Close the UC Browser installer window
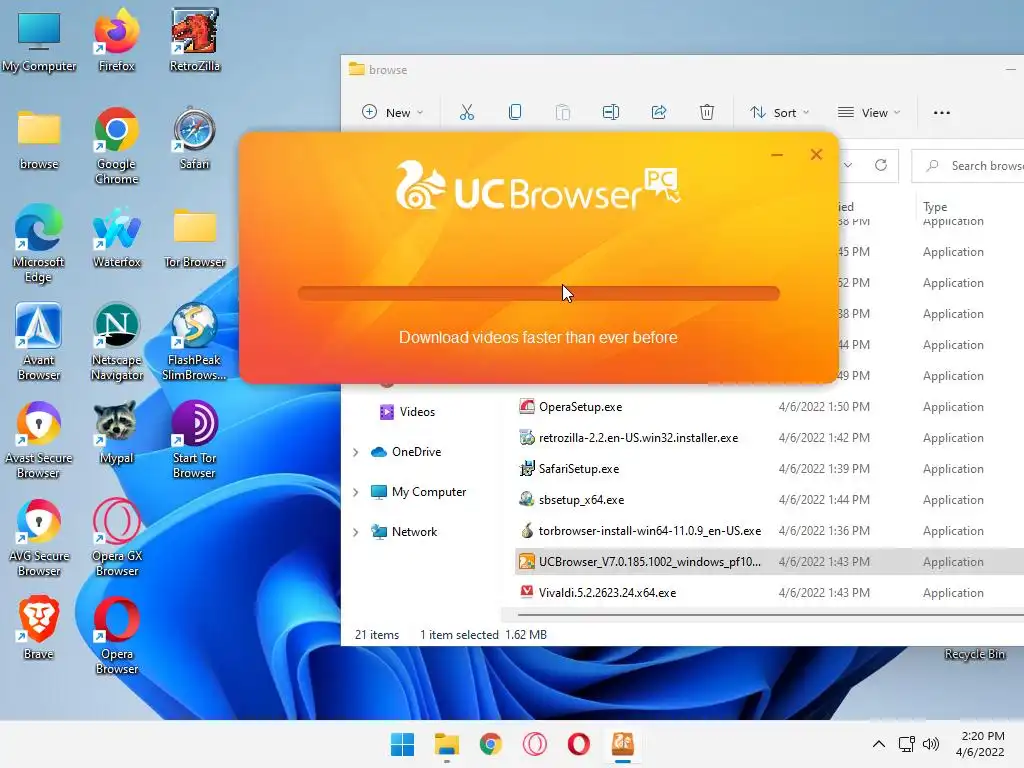This screenshot has height=768, width=1024. click(x=816, y=155)
